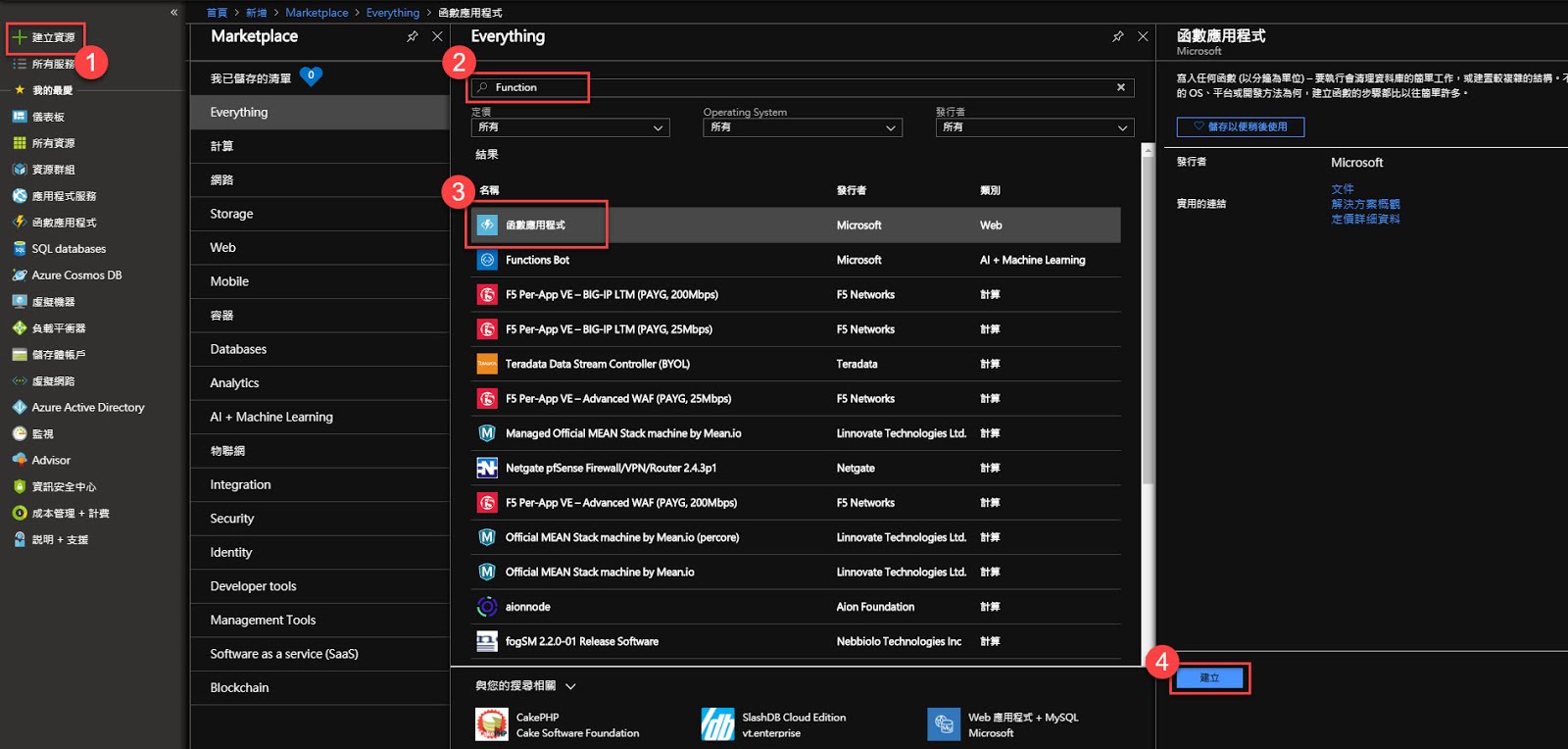Open the Operating System filter dropdown

pos(803,127)
